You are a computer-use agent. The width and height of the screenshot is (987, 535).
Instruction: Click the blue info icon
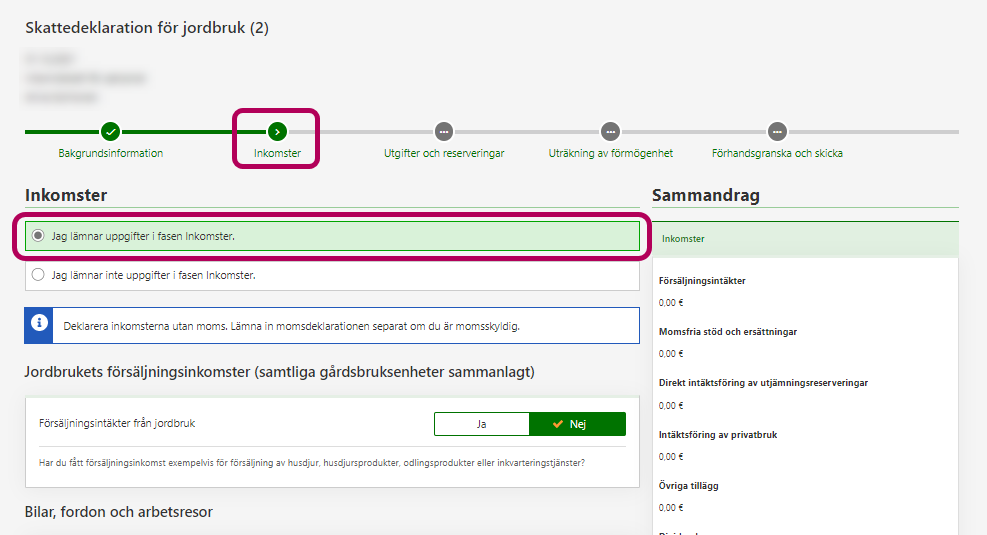[39, 324]
